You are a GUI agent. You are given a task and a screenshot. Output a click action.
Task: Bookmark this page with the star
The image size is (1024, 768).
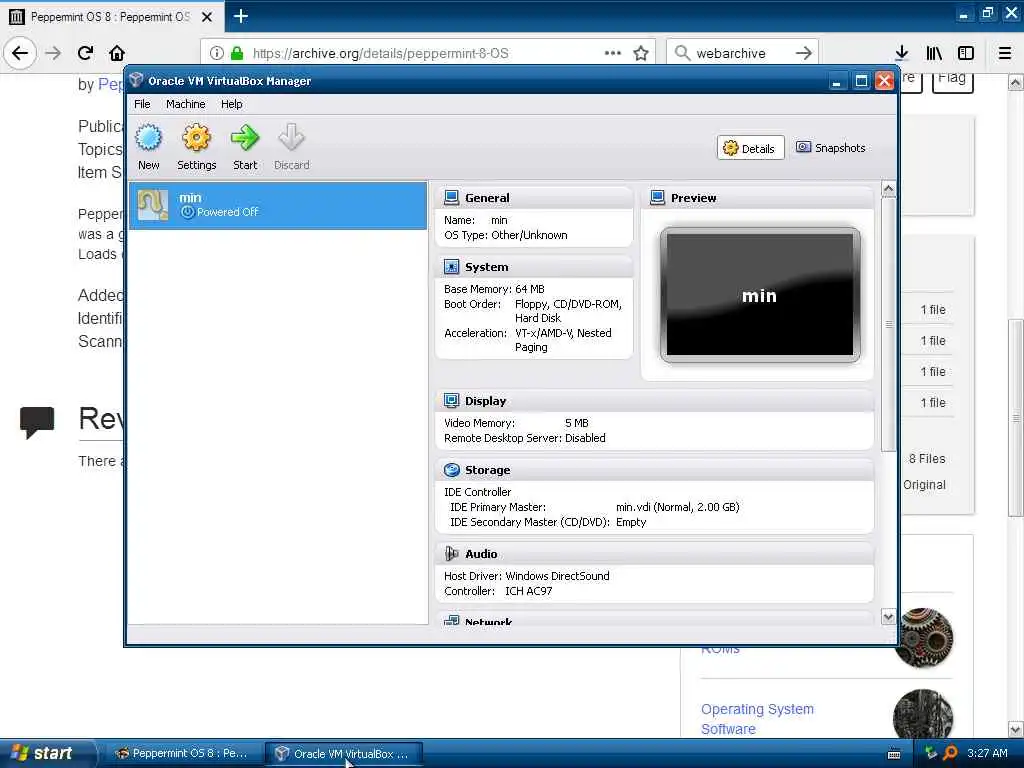click(x=641, y=53)
